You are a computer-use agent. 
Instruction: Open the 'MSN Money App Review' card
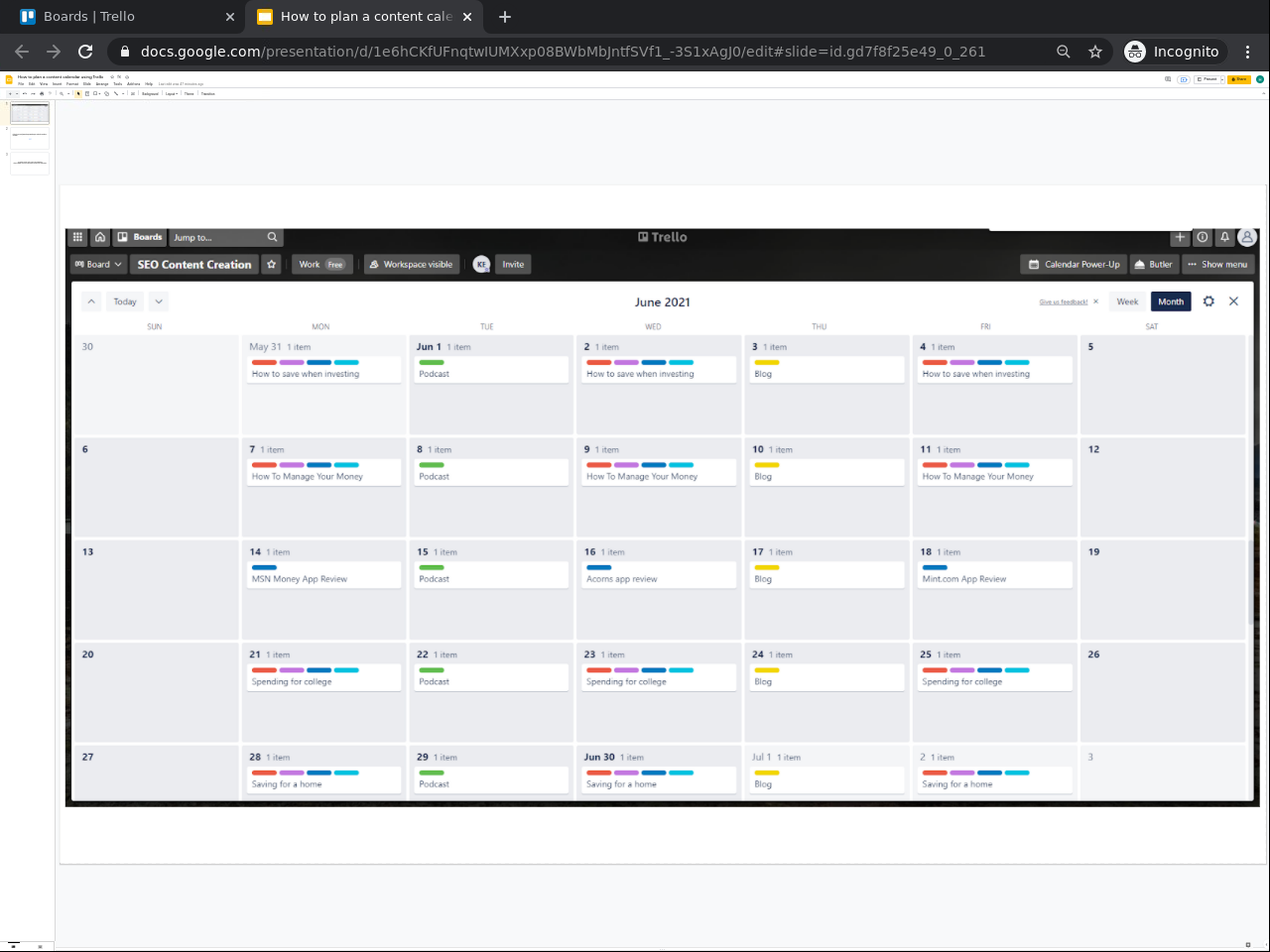(324, 574)
